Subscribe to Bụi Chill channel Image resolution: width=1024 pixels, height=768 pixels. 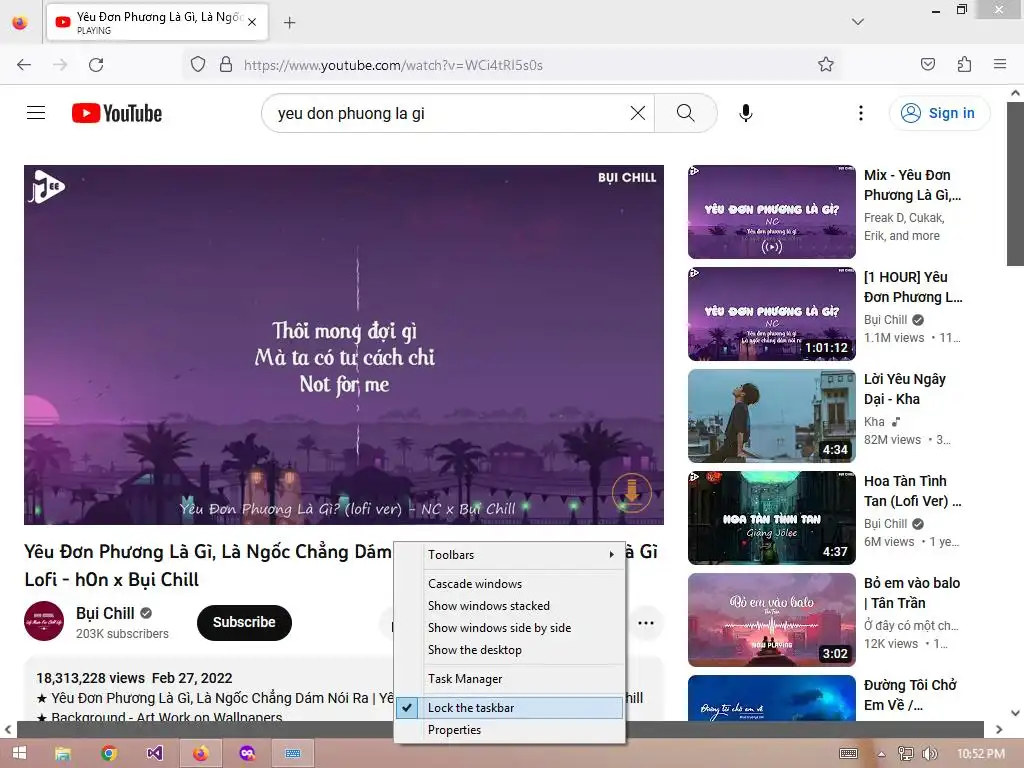tap(244, 622)
